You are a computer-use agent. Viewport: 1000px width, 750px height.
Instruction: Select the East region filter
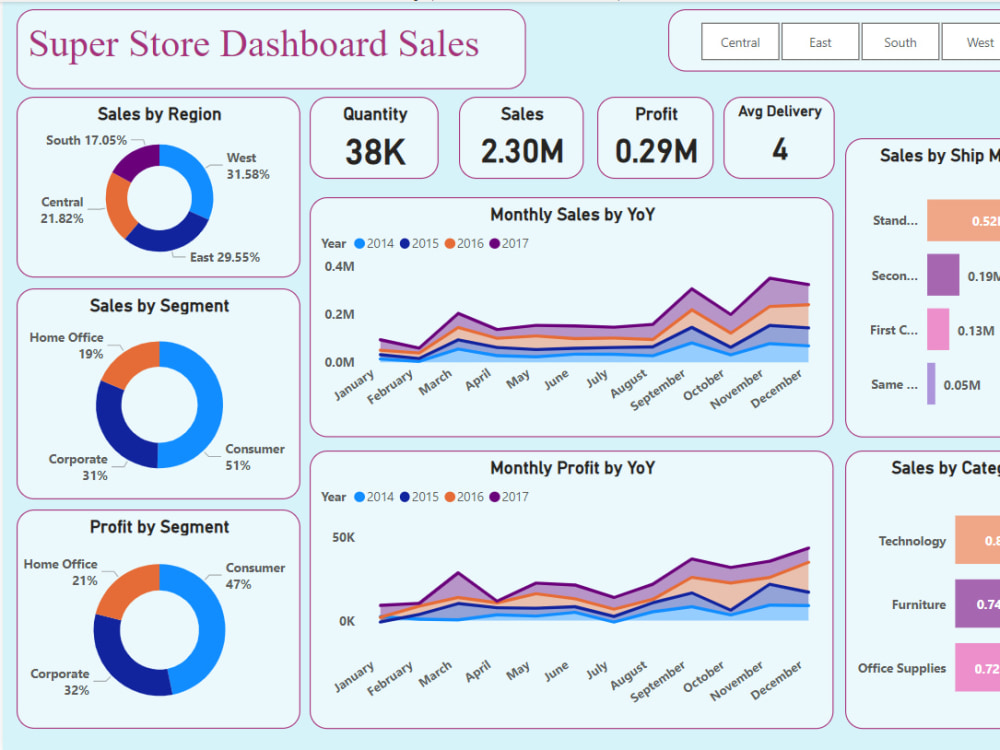tap(820, 42)
